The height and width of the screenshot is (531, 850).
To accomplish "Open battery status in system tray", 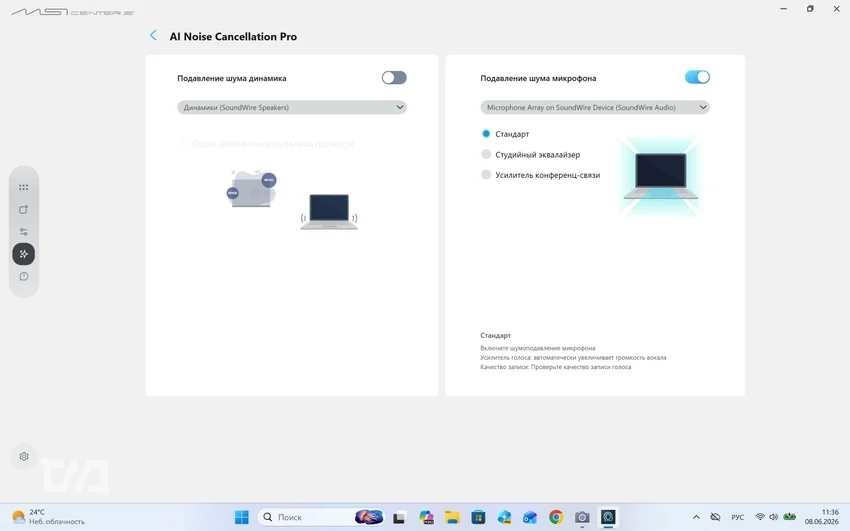I will [790, 517].
